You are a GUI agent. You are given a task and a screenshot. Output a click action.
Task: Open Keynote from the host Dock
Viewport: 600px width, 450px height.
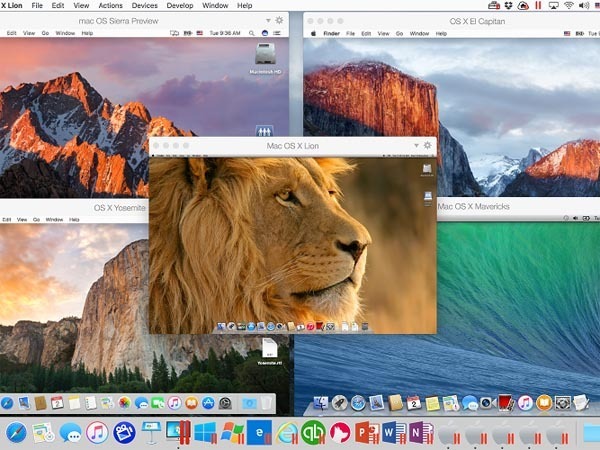coord(151,433)
